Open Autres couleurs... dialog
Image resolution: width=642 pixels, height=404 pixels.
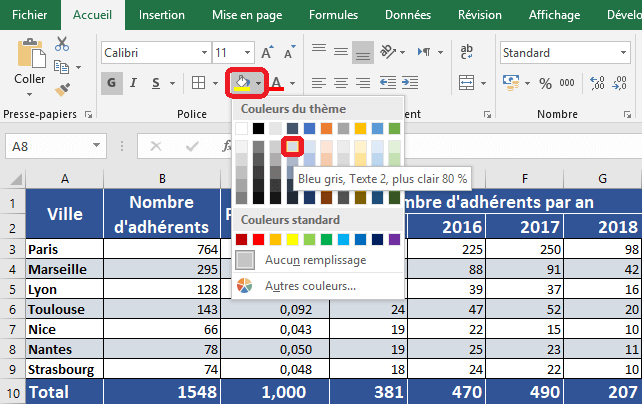pyautogui.click(x=310, y=287)
